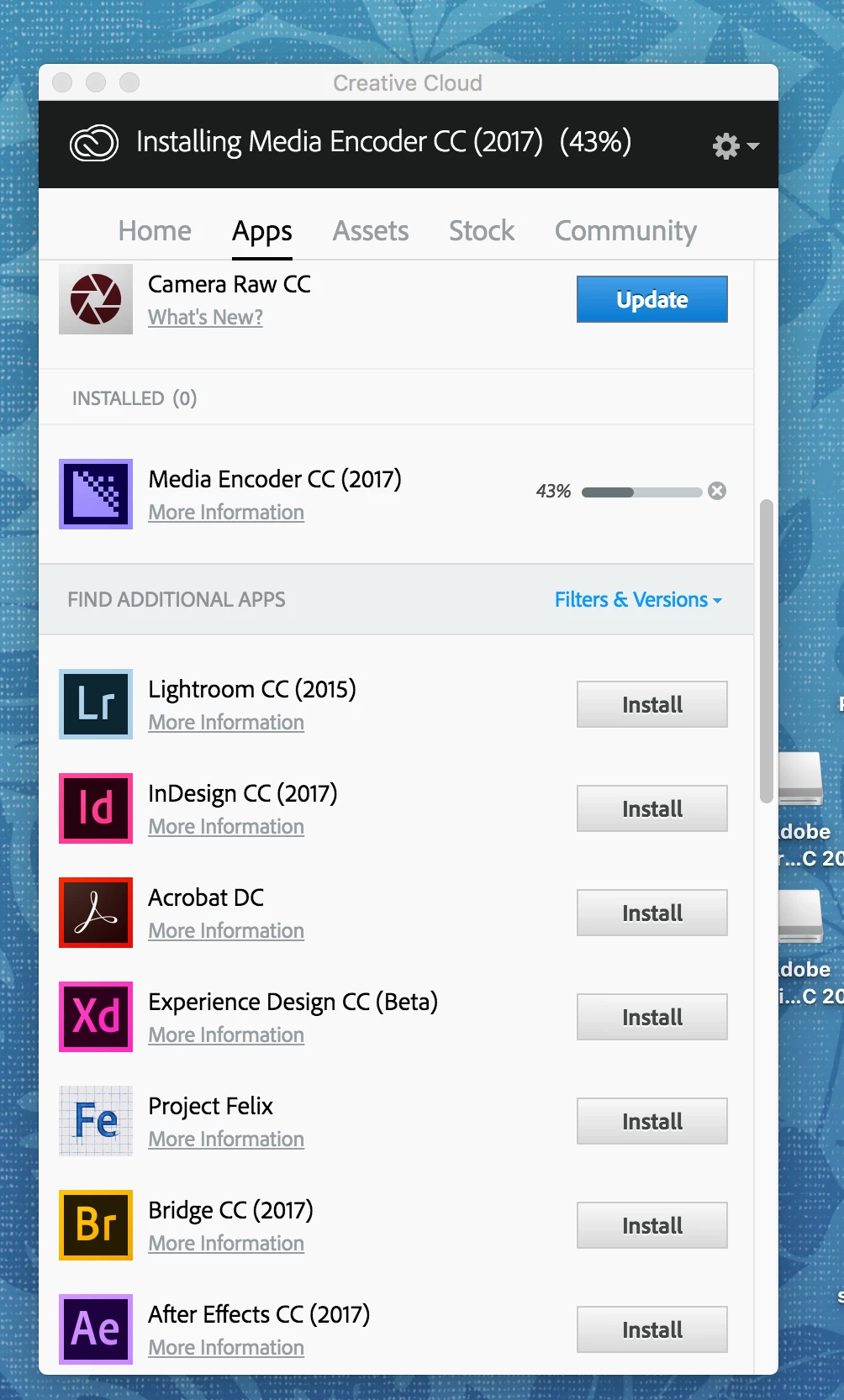Screen dimensions: 844x1400
Task: Open More Information for Project Felix
Action: click(226, 1139)
